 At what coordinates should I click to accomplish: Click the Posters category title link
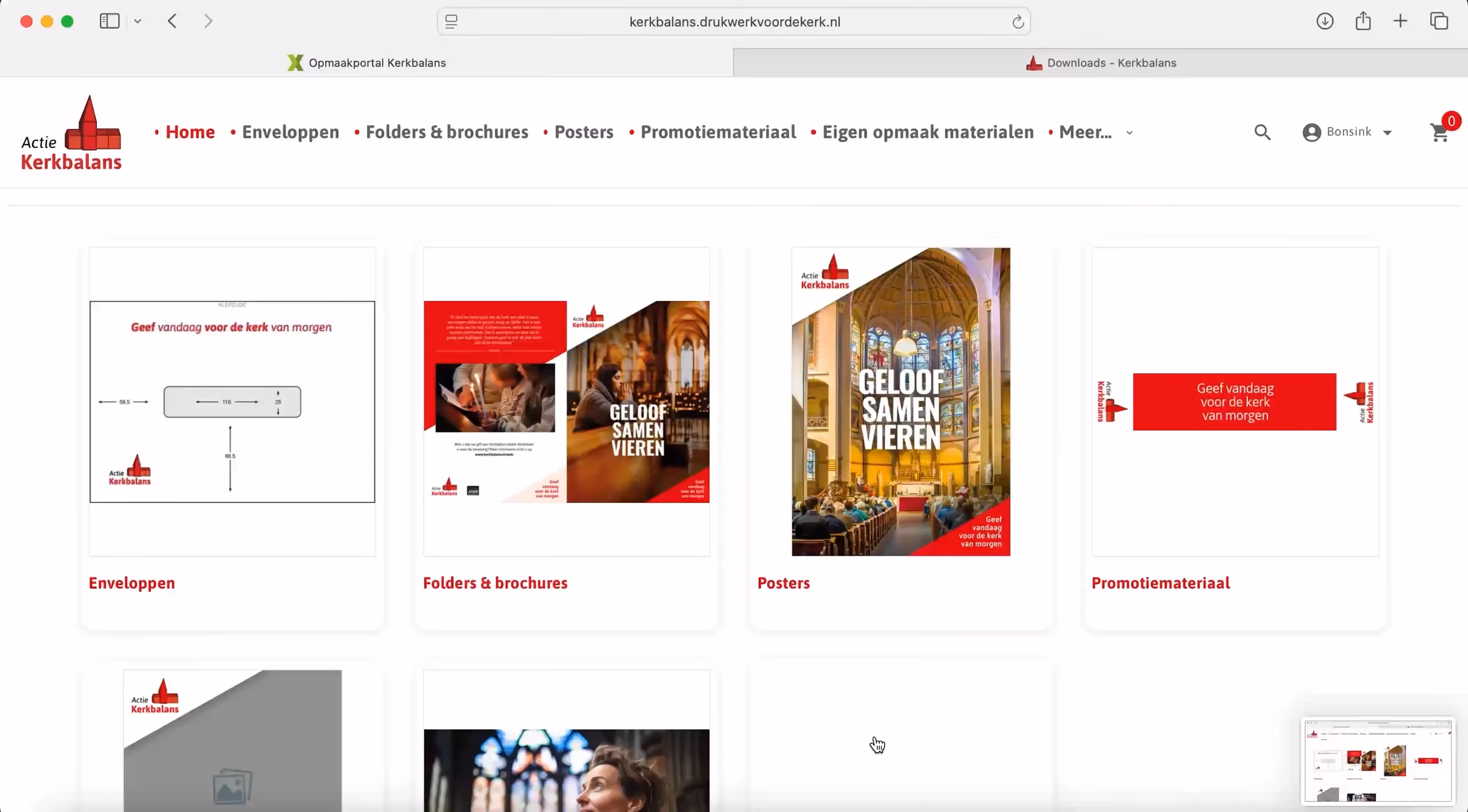click(784, 583)
